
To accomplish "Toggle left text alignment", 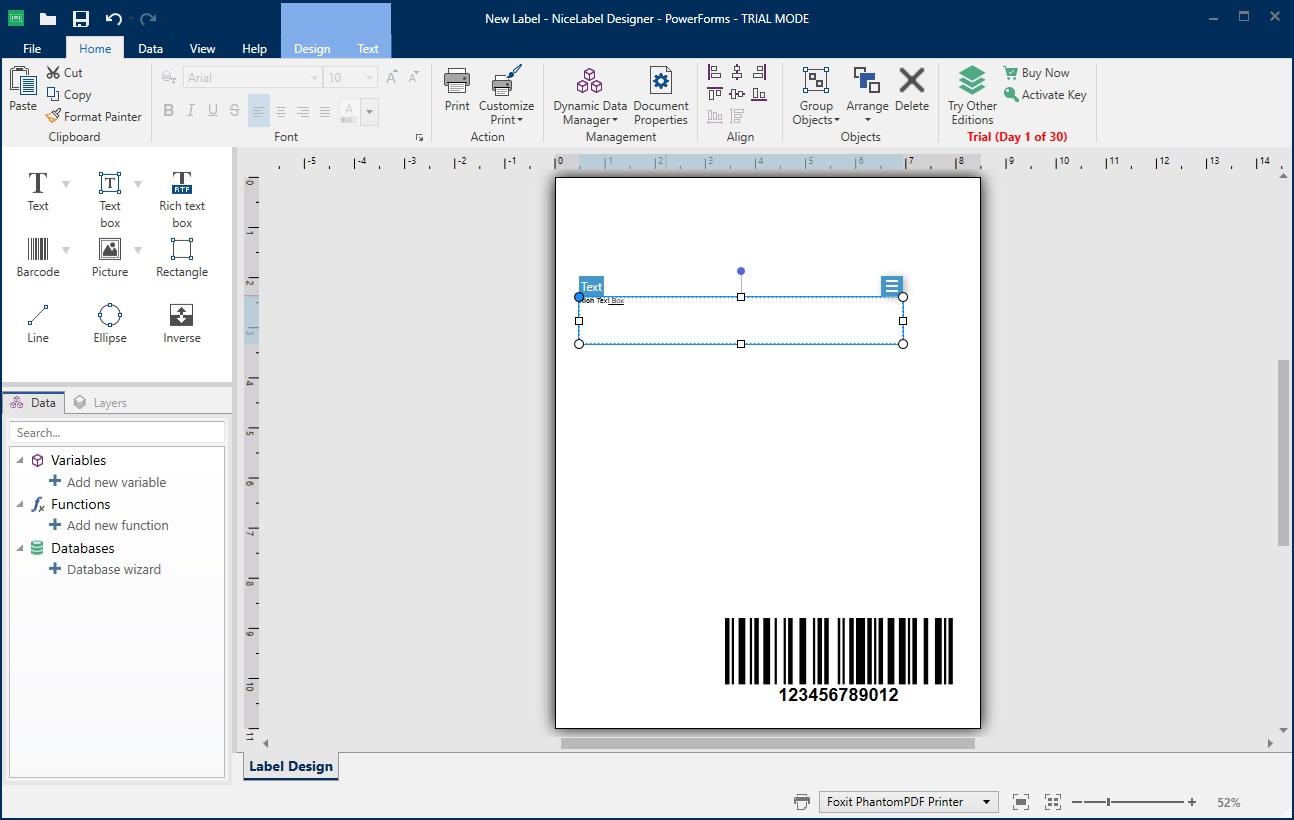I will pyautogui.click(x=259, y=111).
